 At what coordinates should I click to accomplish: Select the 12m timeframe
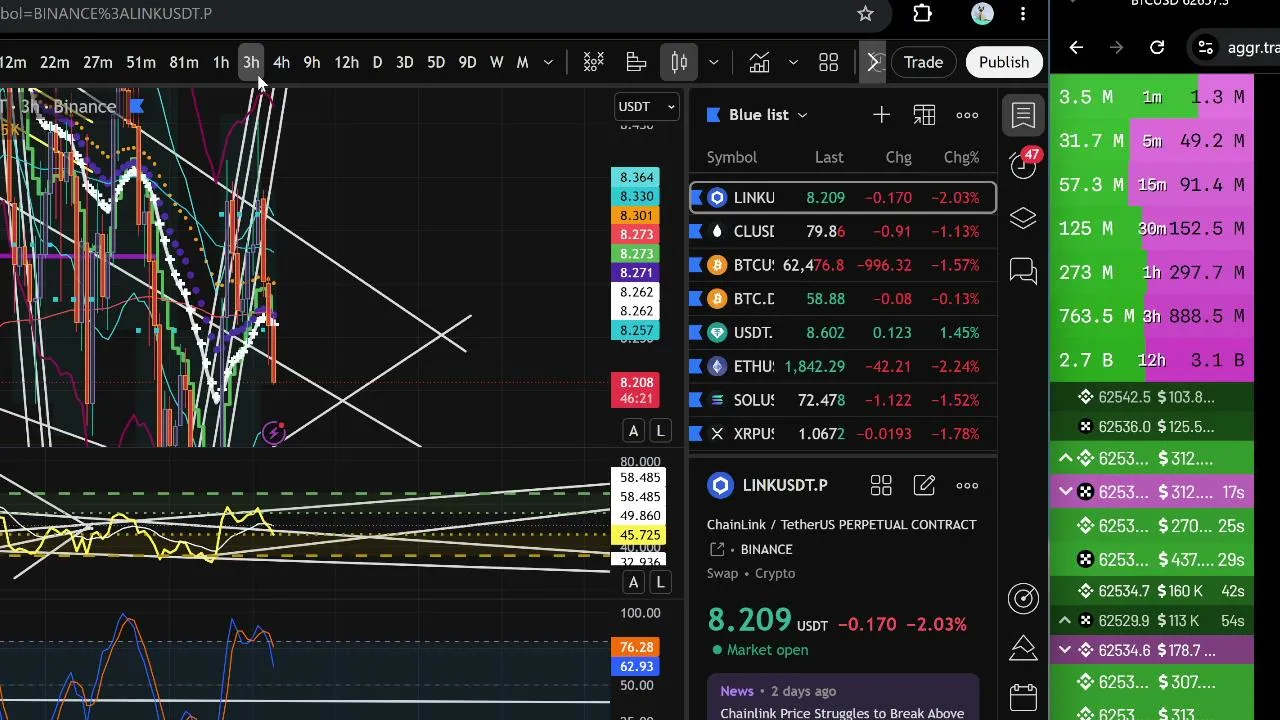click(13, 62)
